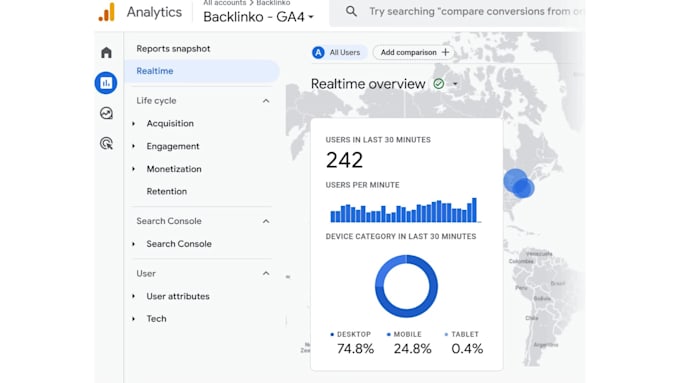Screen dimensions: 680x383
Task: Open Engagement reports
Action: [x=173, y=146]
